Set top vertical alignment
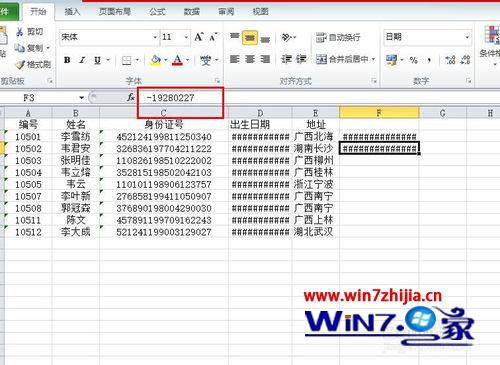The width and height of the screenshot is (500, 365). (235, 36)
